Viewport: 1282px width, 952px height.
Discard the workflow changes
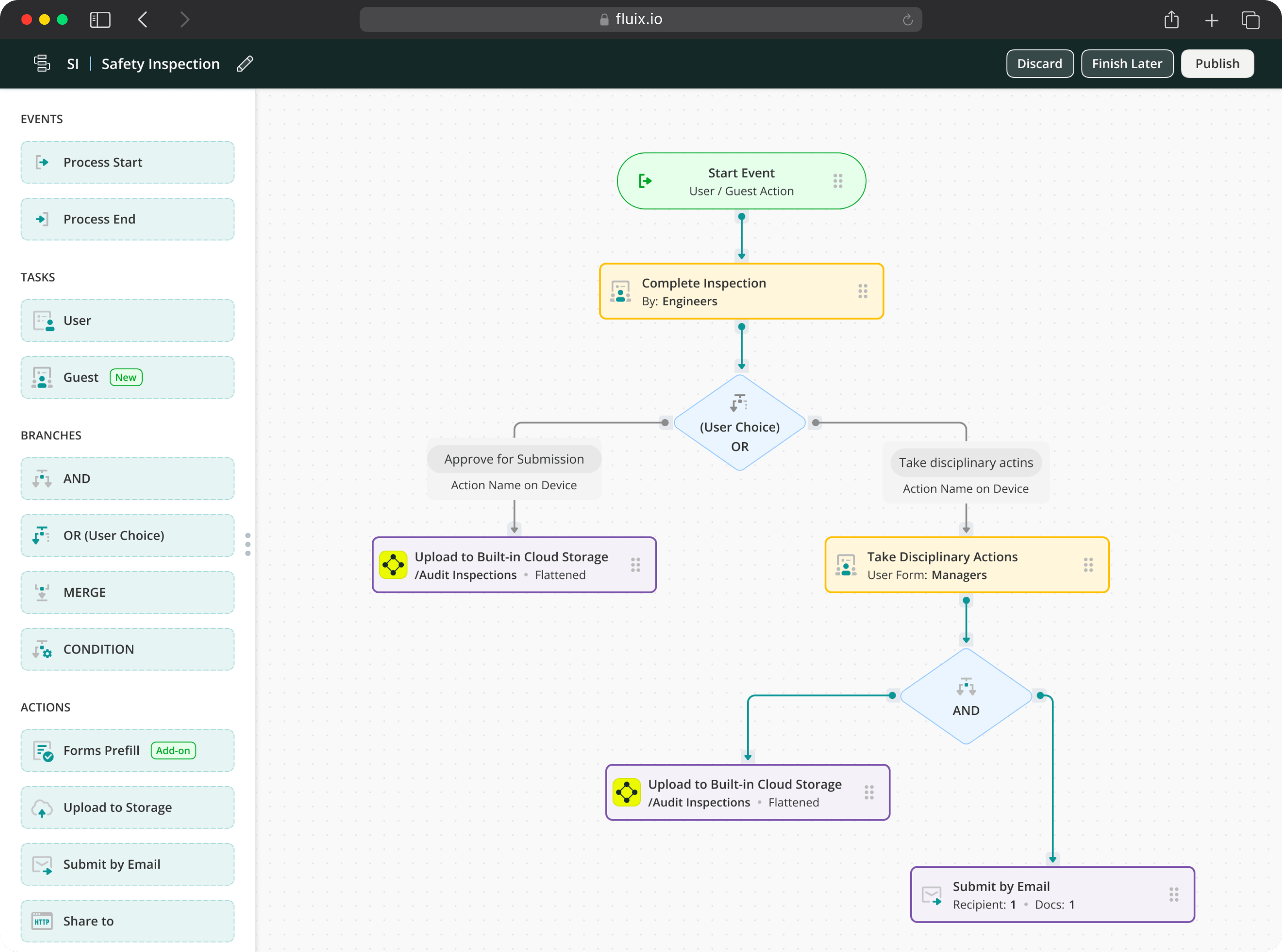coord(1039,63)
